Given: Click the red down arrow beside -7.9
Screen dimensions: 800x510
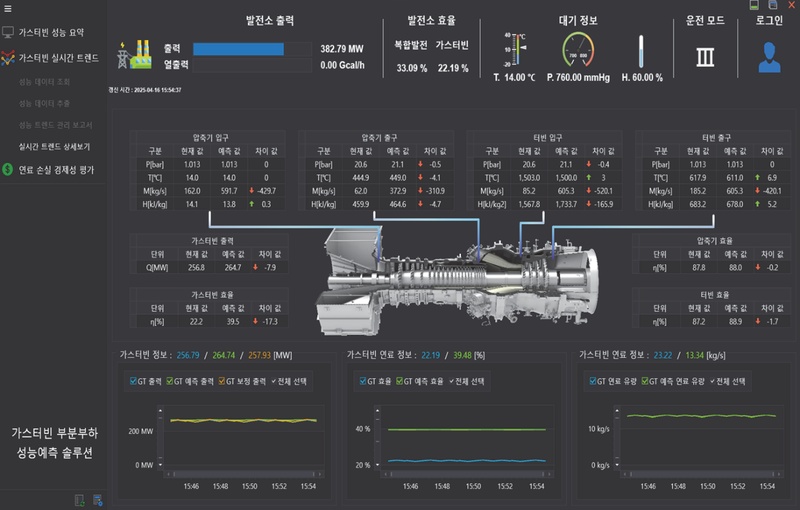Looking at the screenshot, I should click(255, 267).
